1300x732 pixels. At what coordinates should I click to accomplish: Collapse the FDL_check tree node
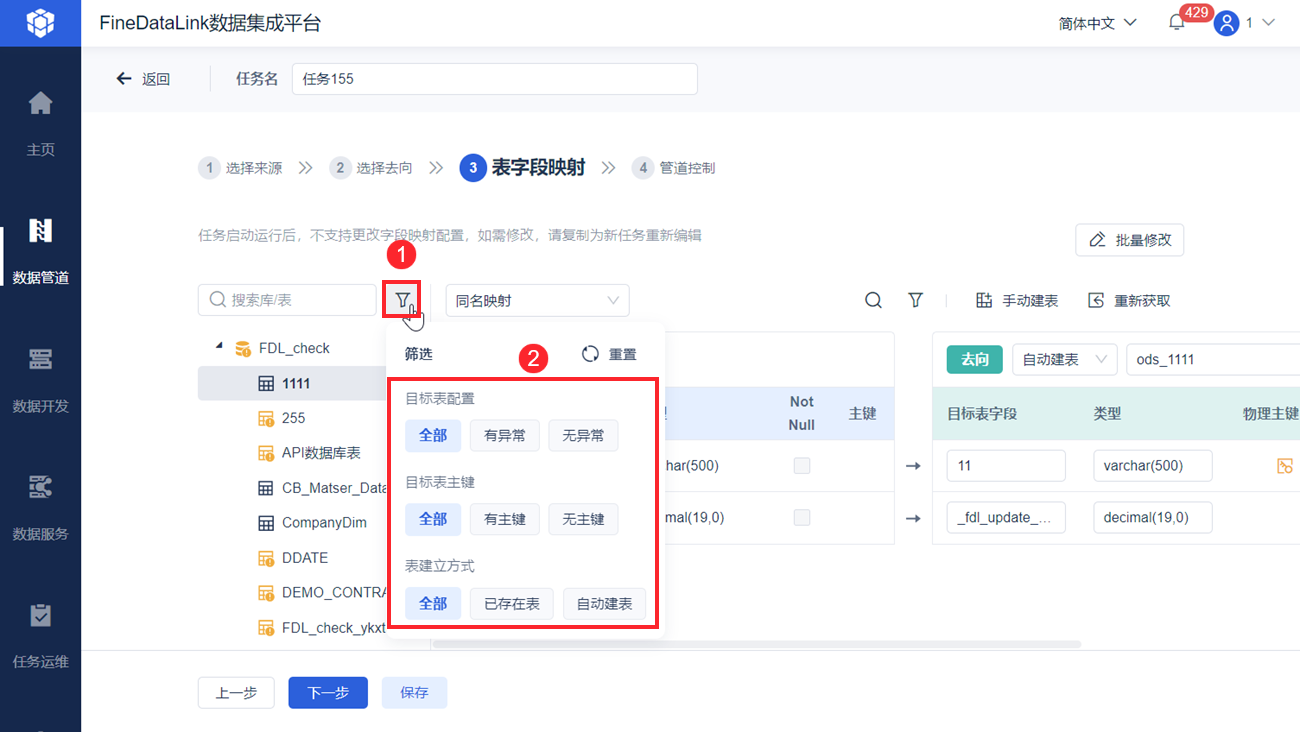coord(219,347)
